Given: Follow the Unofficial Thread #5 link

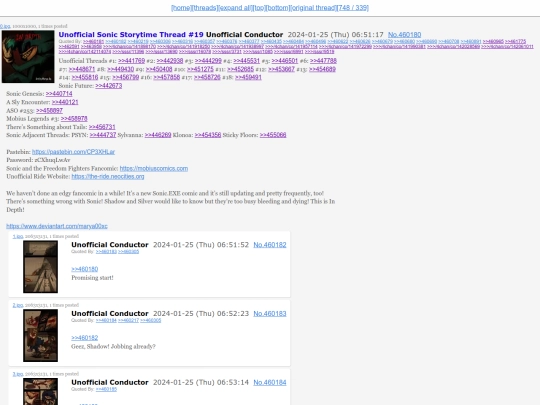Looking at the screenshot, I should (x=284, y=61).
